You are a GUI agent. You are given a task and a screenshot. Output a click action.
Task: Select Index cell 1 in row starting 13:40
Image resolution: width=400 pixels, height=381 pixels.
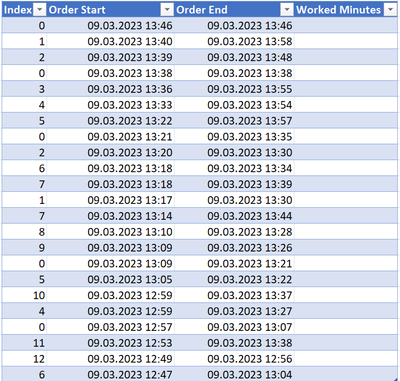pyautogui.click(x=24, y=41)
